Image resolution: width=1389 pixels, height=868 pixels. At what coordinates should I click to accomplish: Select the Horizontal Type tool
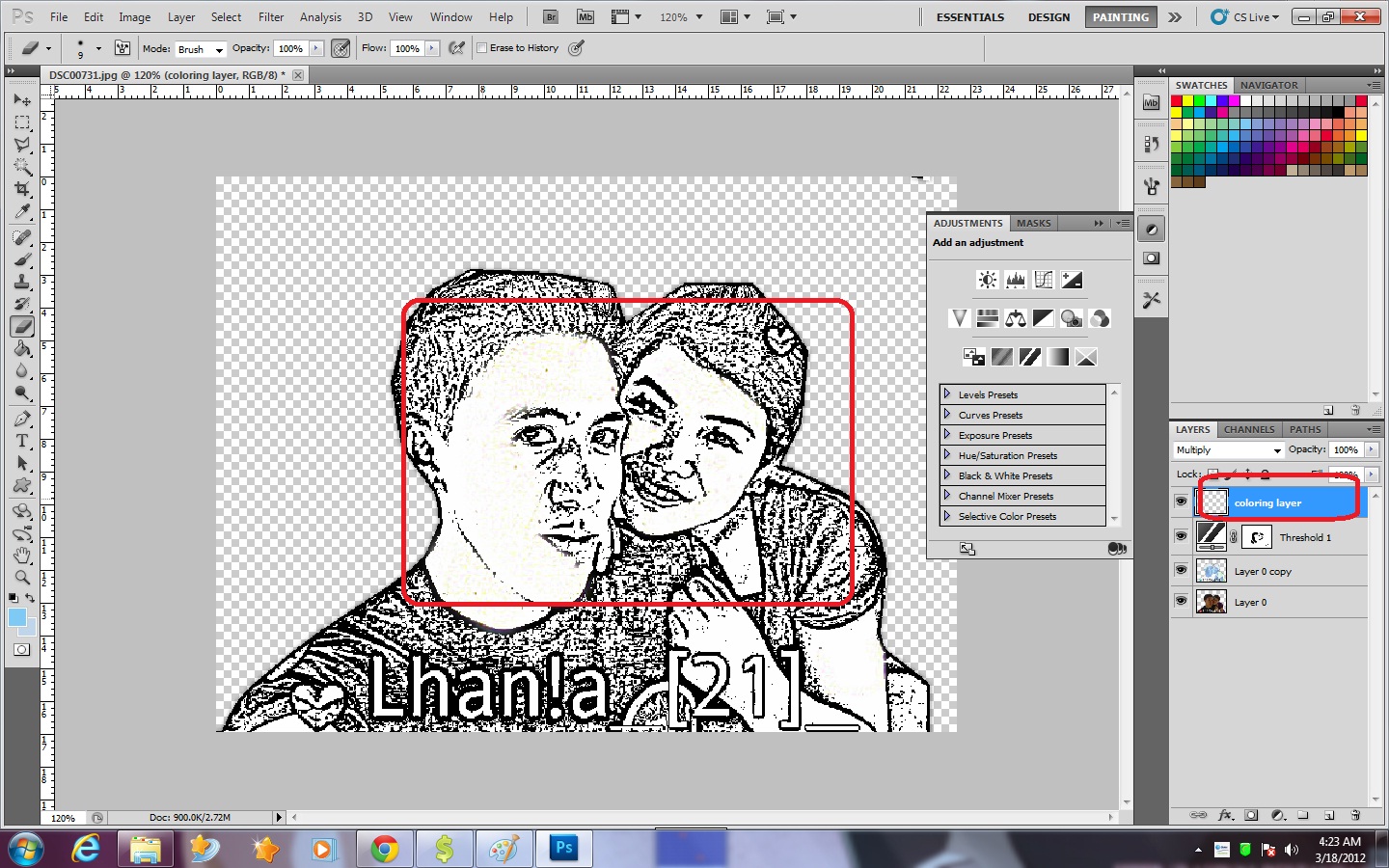pos(22,442)
